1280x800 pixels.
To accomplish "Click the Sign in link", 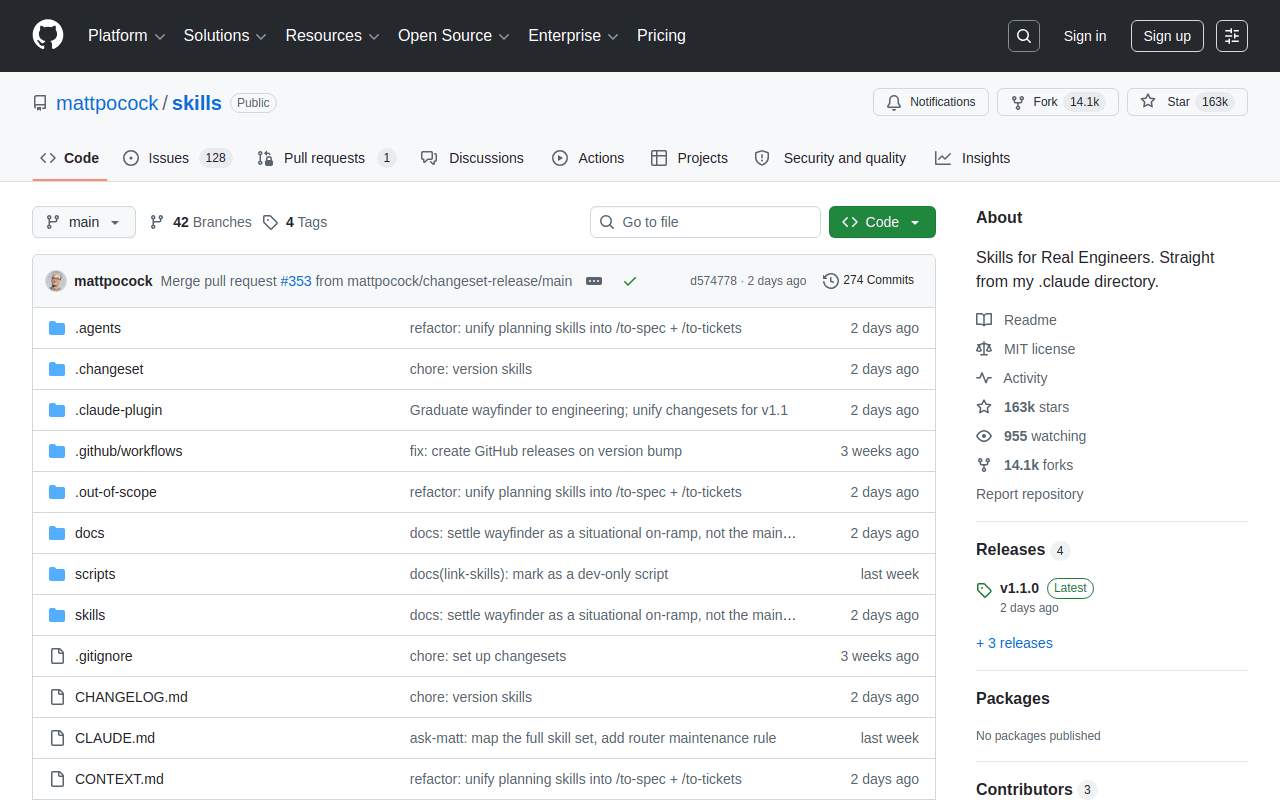I will (x=1085, y=36).
